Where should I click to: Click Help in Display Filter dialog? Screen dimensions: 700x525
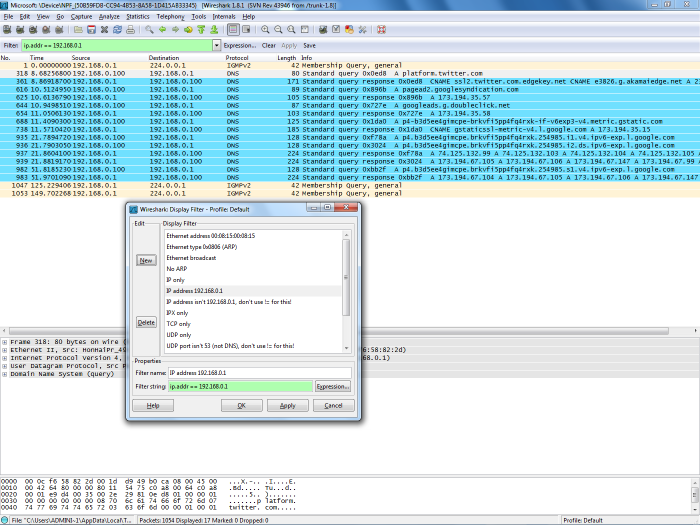tap(153, 405)
